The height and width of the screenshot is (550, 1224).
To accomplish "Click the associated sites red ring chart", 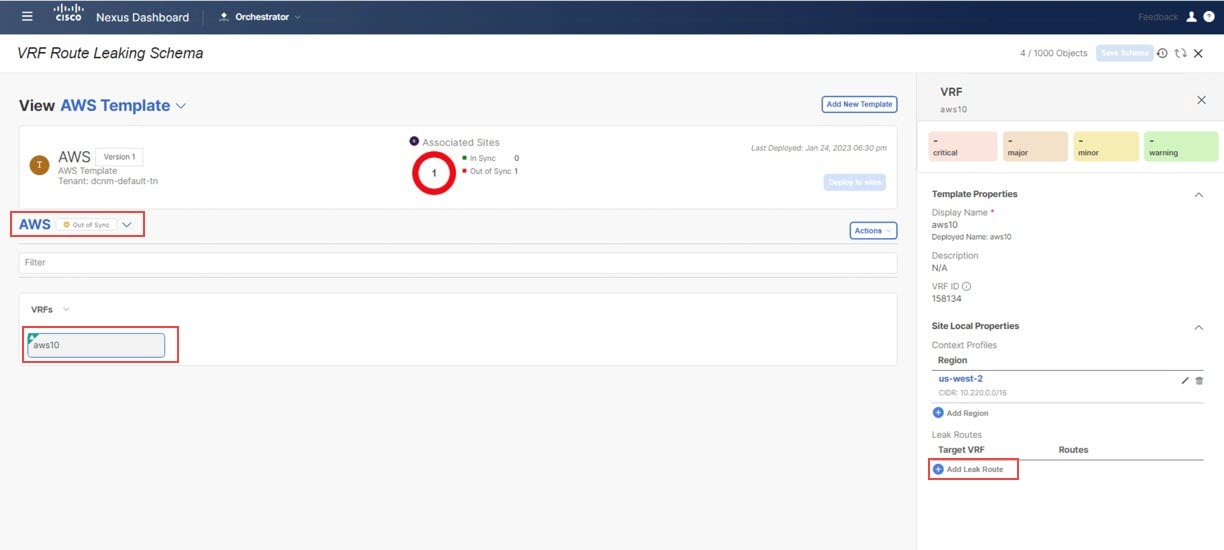I will (434, 173).
